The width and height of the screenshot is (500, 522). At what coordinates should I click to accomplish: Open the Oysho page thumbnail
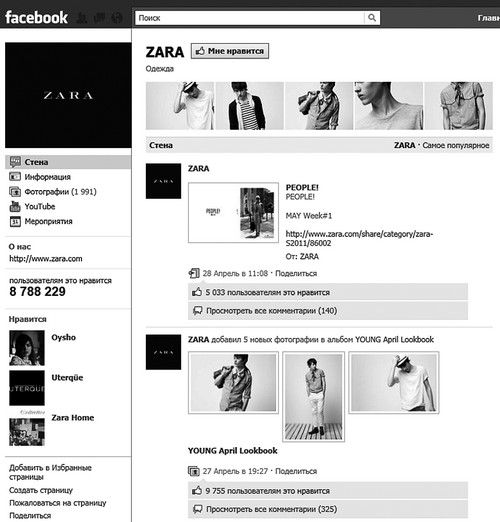click(x=27, y=348)
